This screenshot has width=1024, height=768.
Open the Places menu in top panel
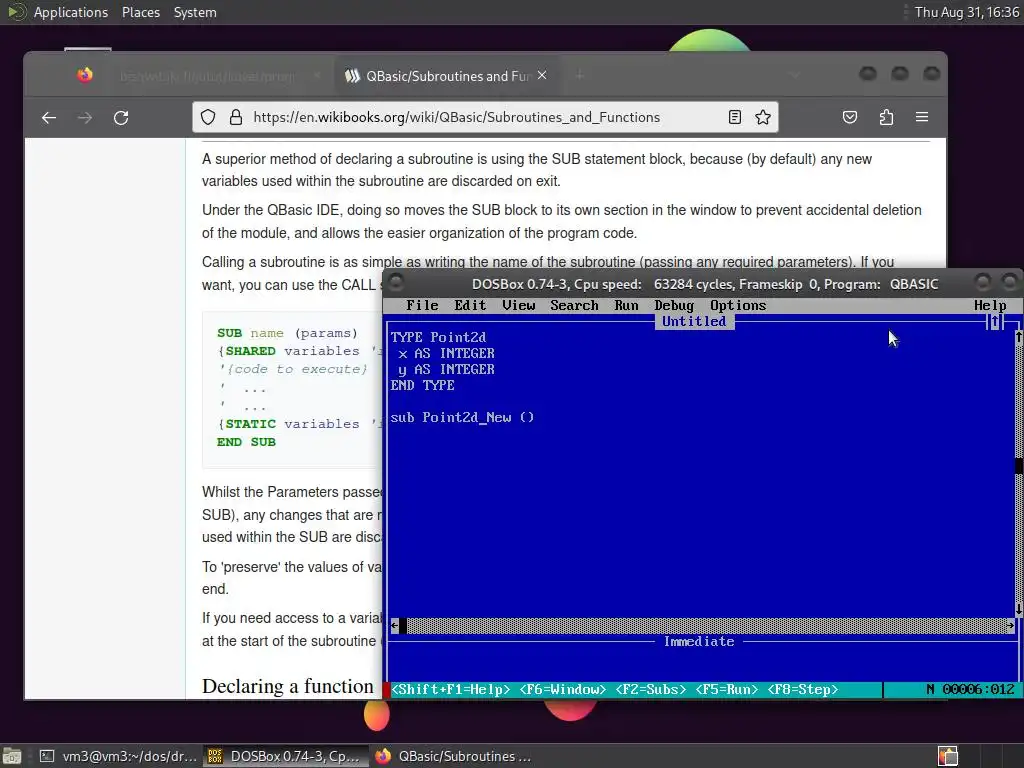140,12
